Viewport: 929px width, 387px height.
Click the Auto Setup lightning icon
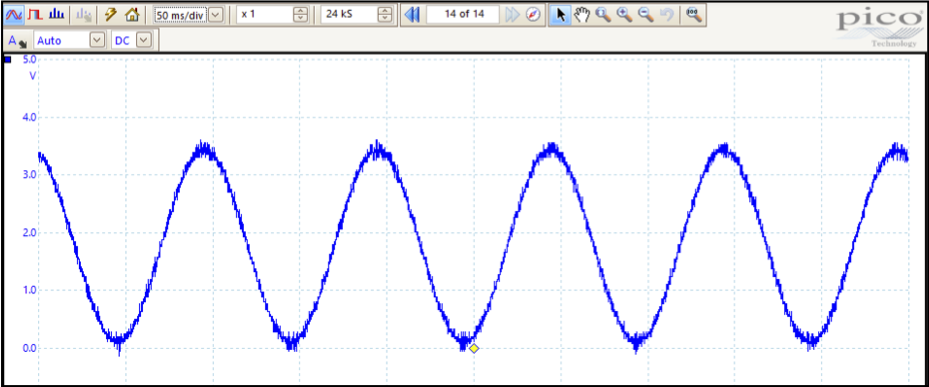[111, 14]
